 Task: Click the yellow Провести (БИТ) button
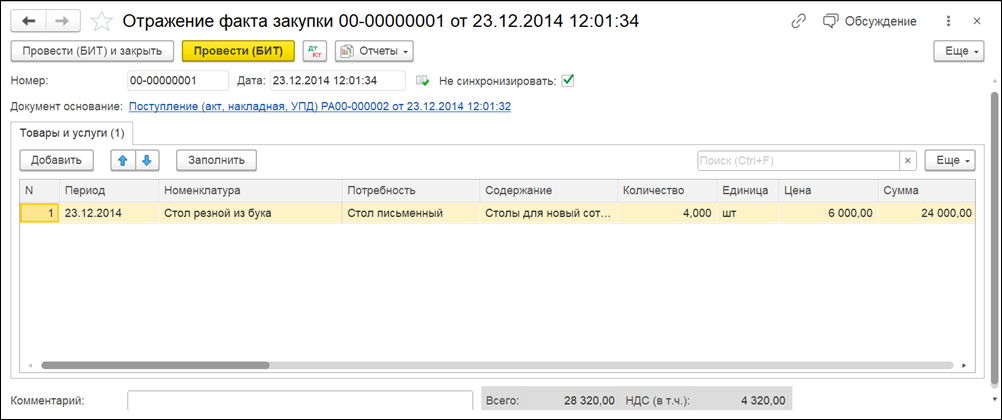point(238,51)
